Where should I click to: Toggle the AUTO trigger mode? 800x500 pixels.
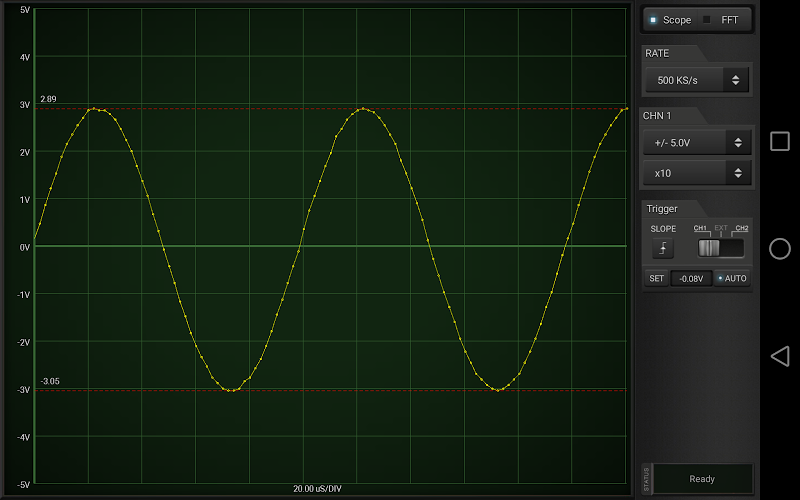pyautogui.click(x=731, y=279)
